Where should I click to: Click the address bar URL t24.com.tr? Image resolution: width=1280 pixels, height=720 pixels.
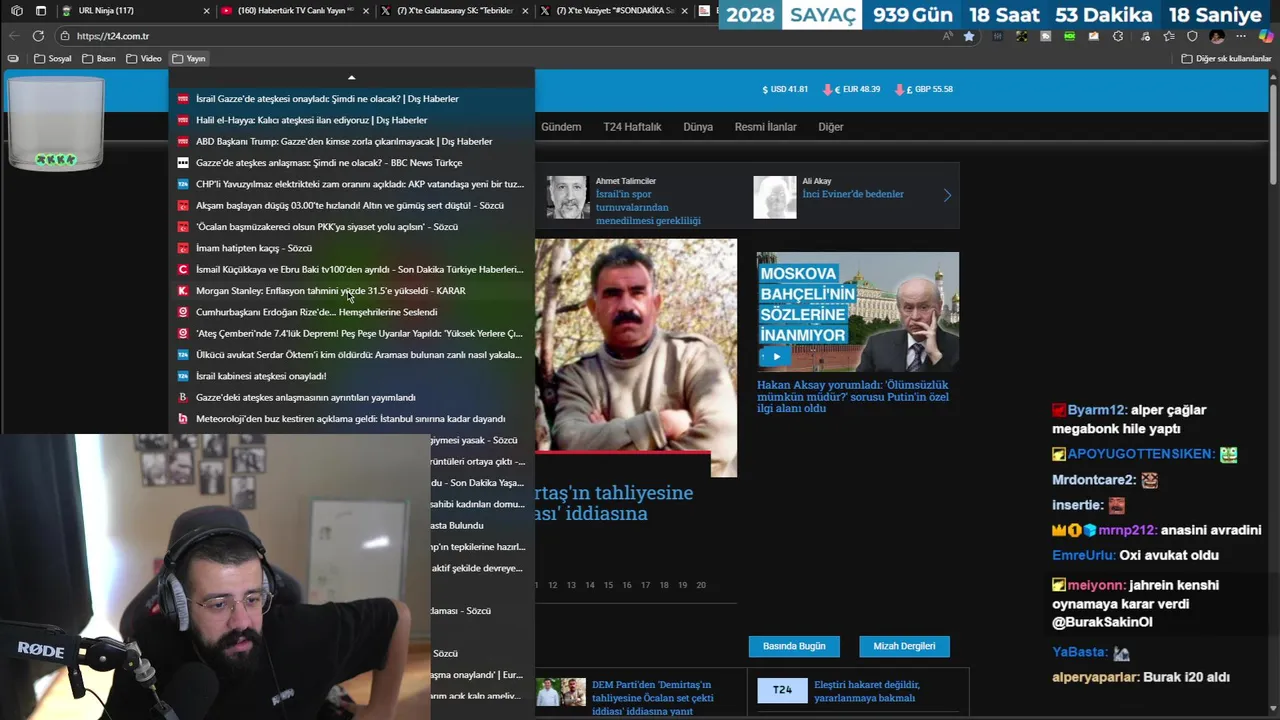113,36
